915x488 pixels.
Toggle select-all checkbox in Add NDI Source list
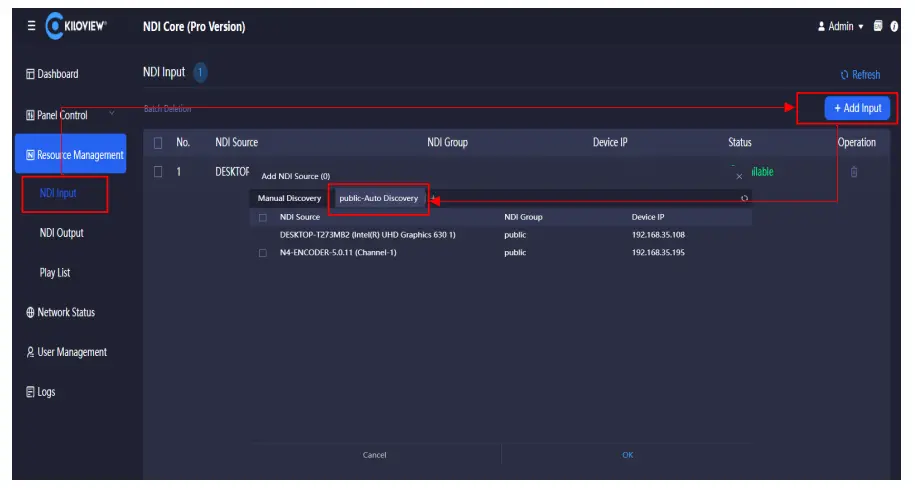[263, 217]
